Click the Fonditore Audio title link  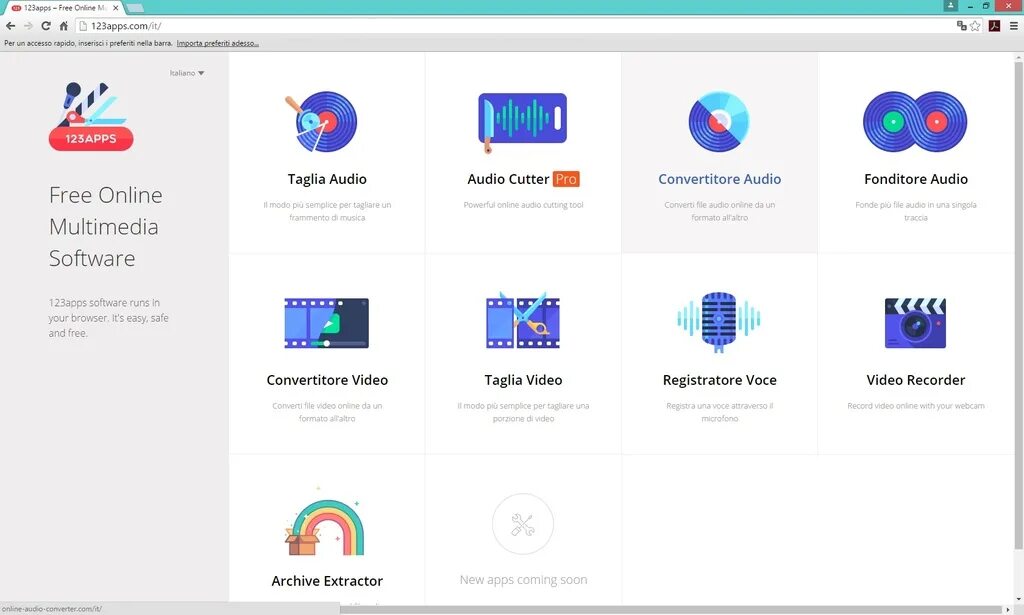(x=916, y=179)
